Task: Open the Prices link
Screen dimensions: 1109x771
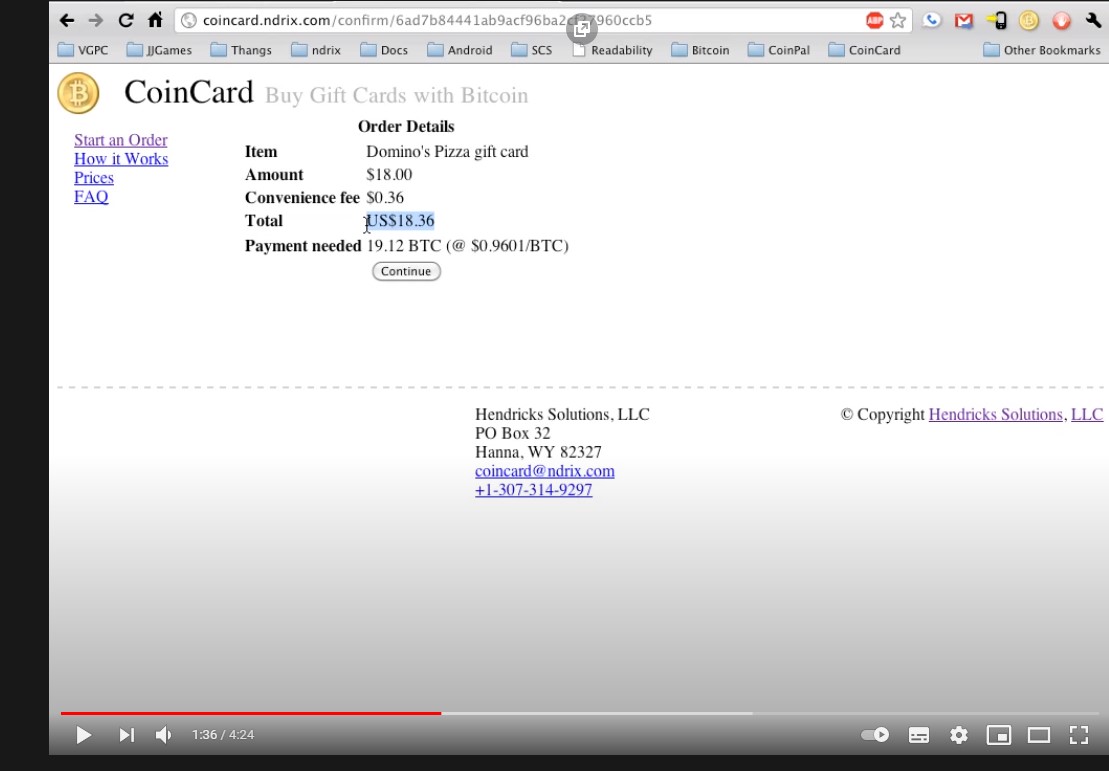Action: [94, 178]
